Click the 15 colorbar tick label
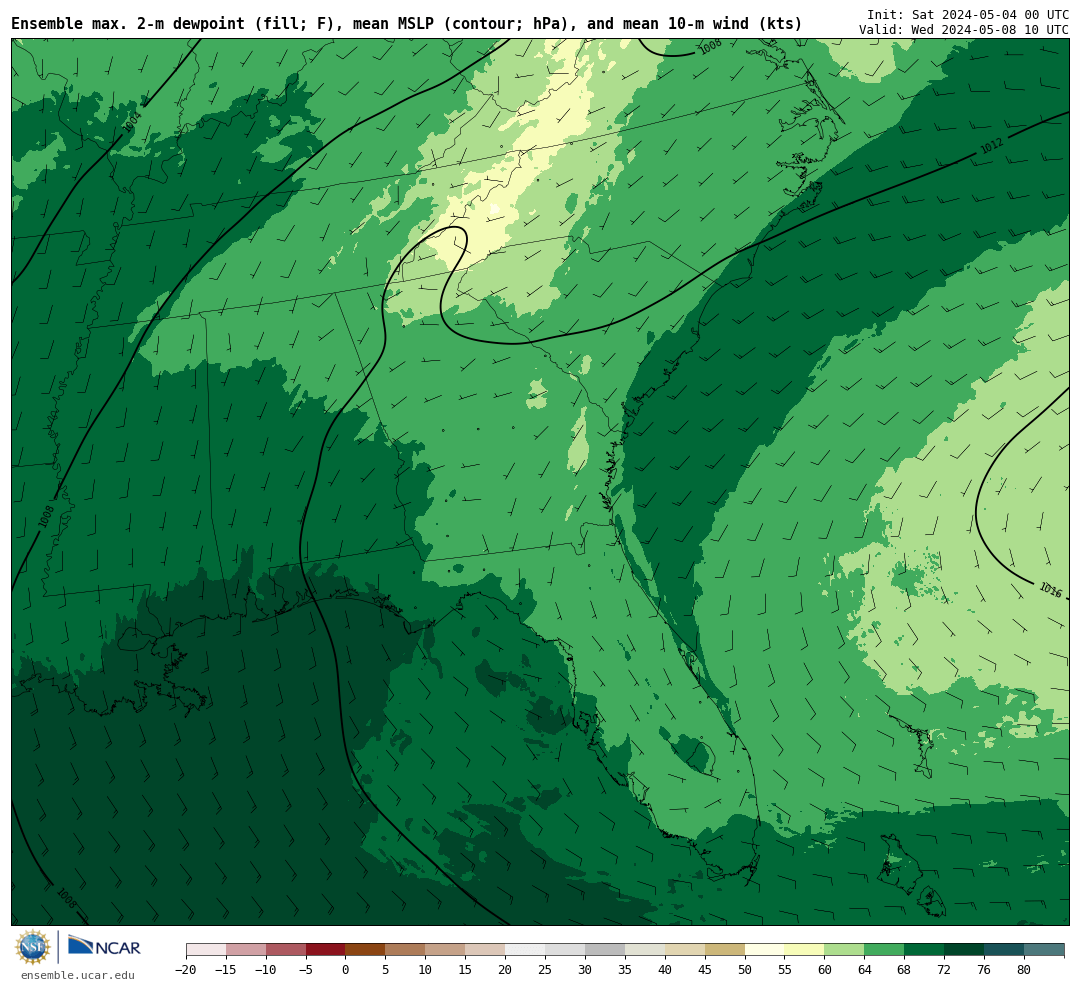This screenshot has width=1080, height=988. [466, 969]
